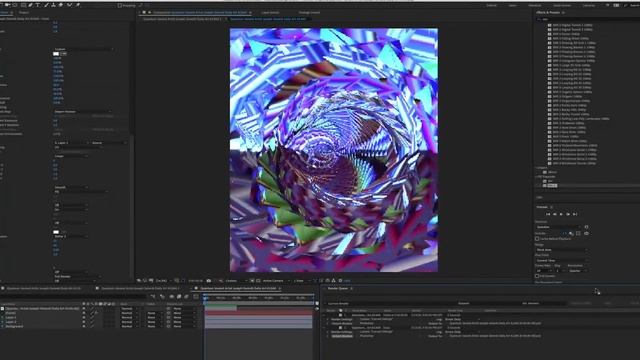Open the Active Camera view dropdown
The width and height of the screenshot is (640, 360).
pyautogui.click(x=275, y=281)
